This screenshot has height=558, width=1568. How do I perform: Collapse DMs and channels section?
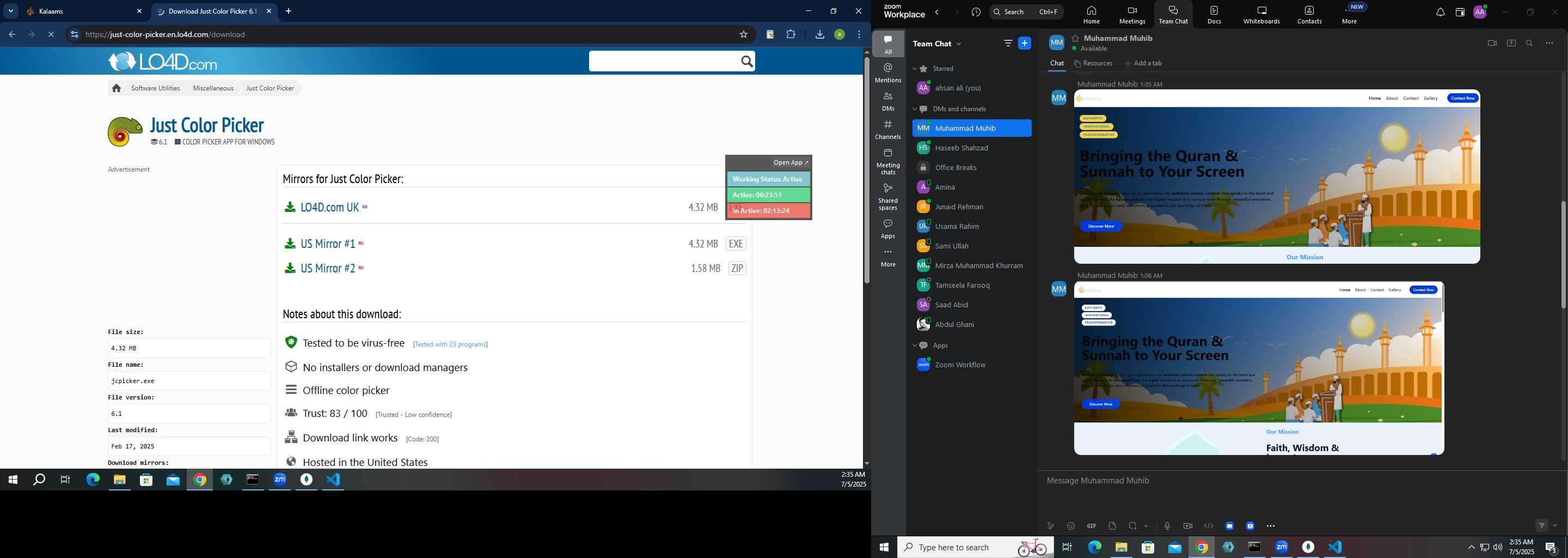914,109
